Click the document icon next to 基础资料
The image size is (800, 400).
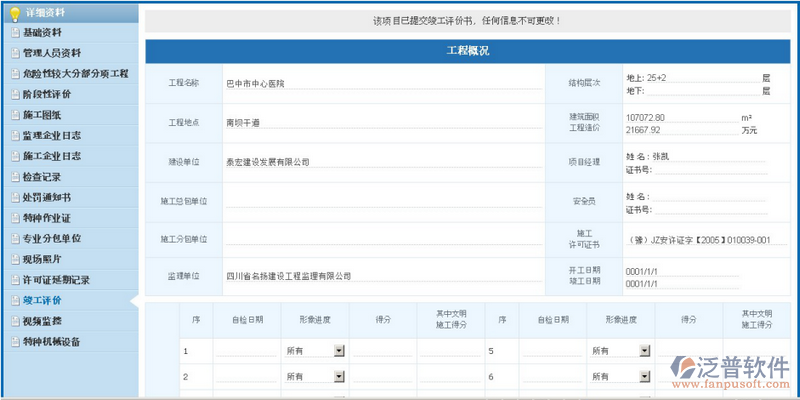[x=13, y=32]
